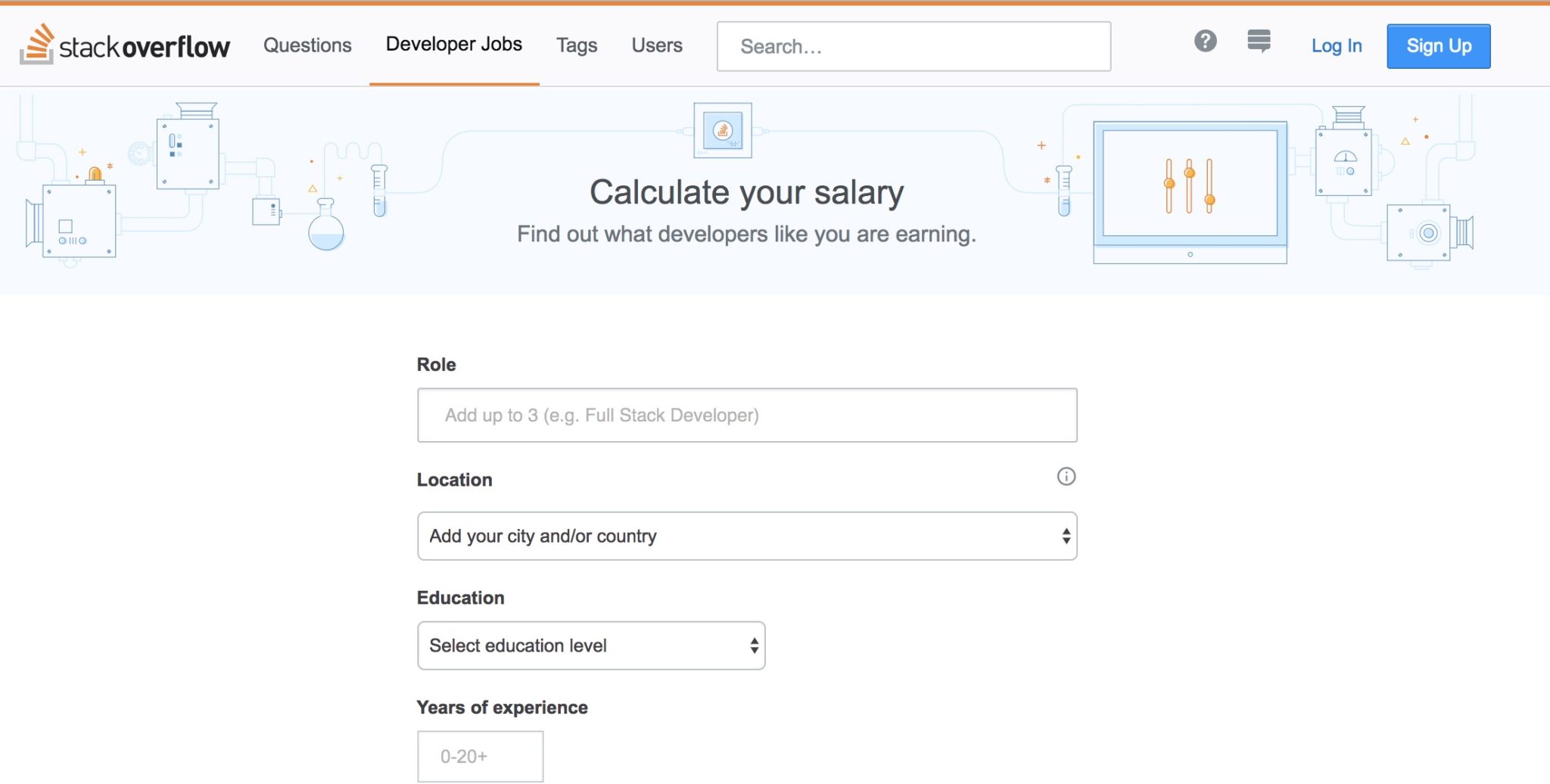The width and height of the screenshot is (1550, 784).
Task: Open the help question mark icon
Action: (x=1205, y=41)
